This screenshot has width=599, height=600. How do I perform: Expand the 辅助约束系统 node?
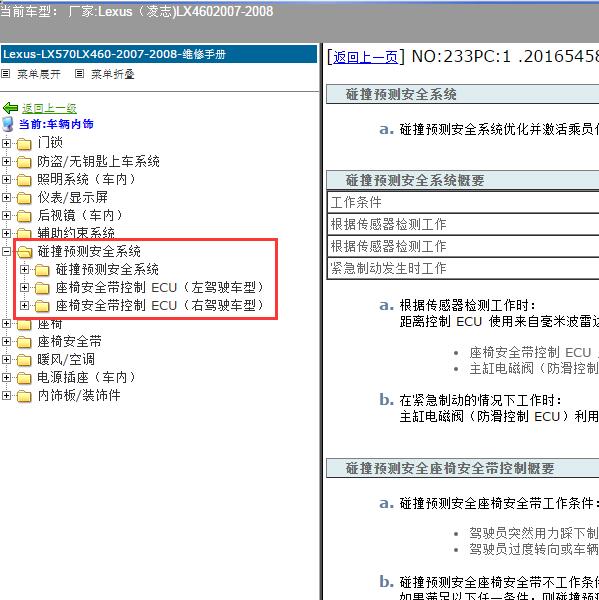[x=6, y=233]
